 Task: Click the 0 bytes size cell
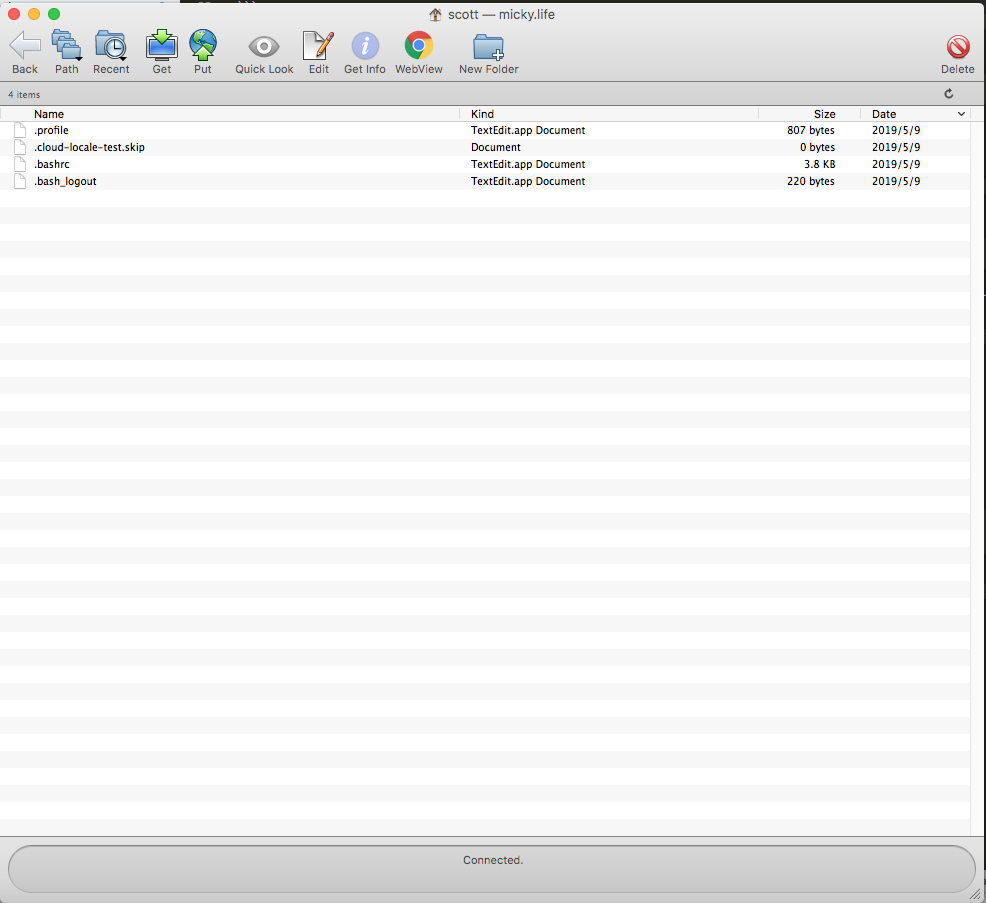click(x=817, y=147)
